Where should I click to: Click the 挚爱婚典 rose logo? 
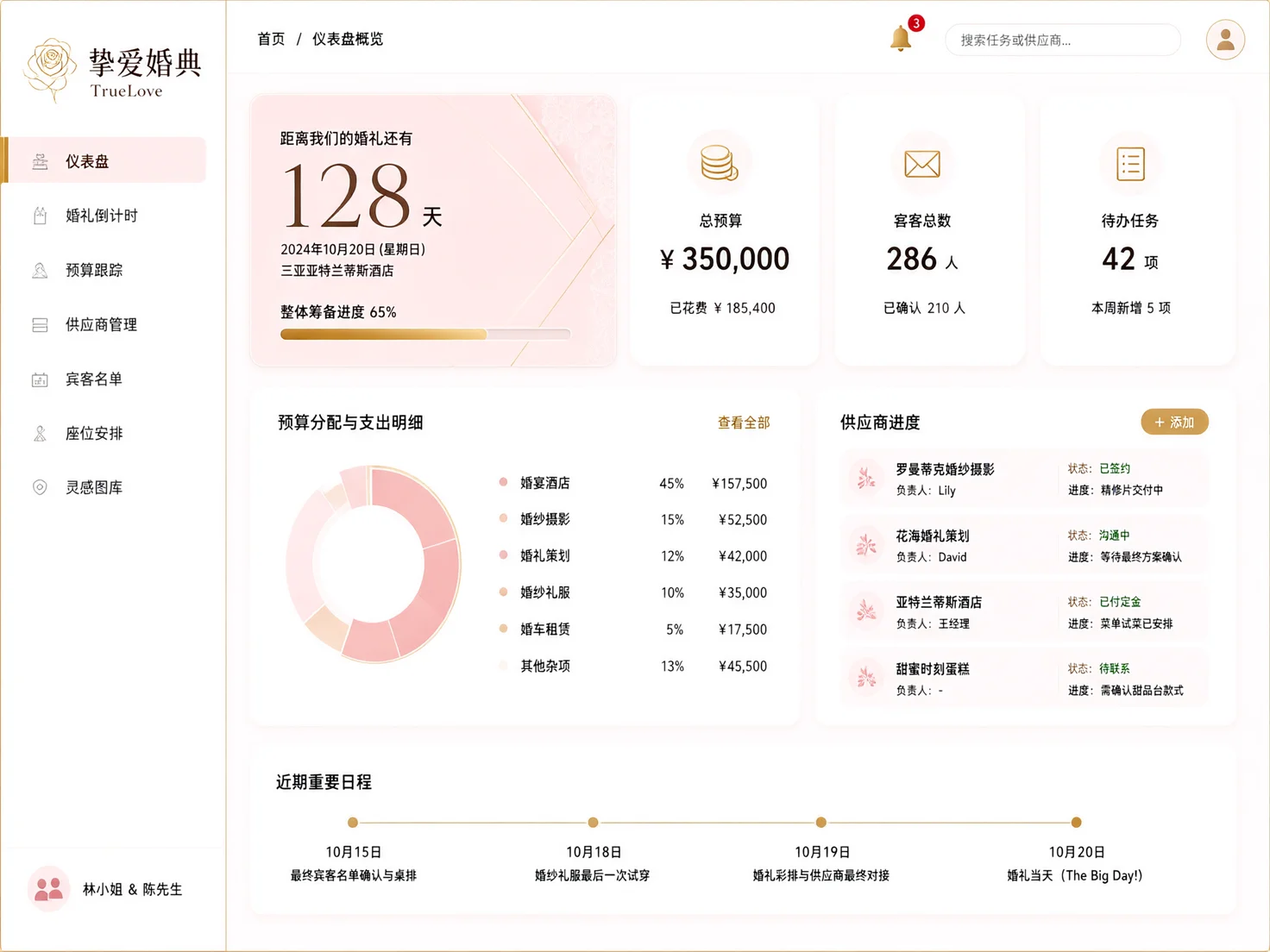pyautogui.click(x=50, y=69)
